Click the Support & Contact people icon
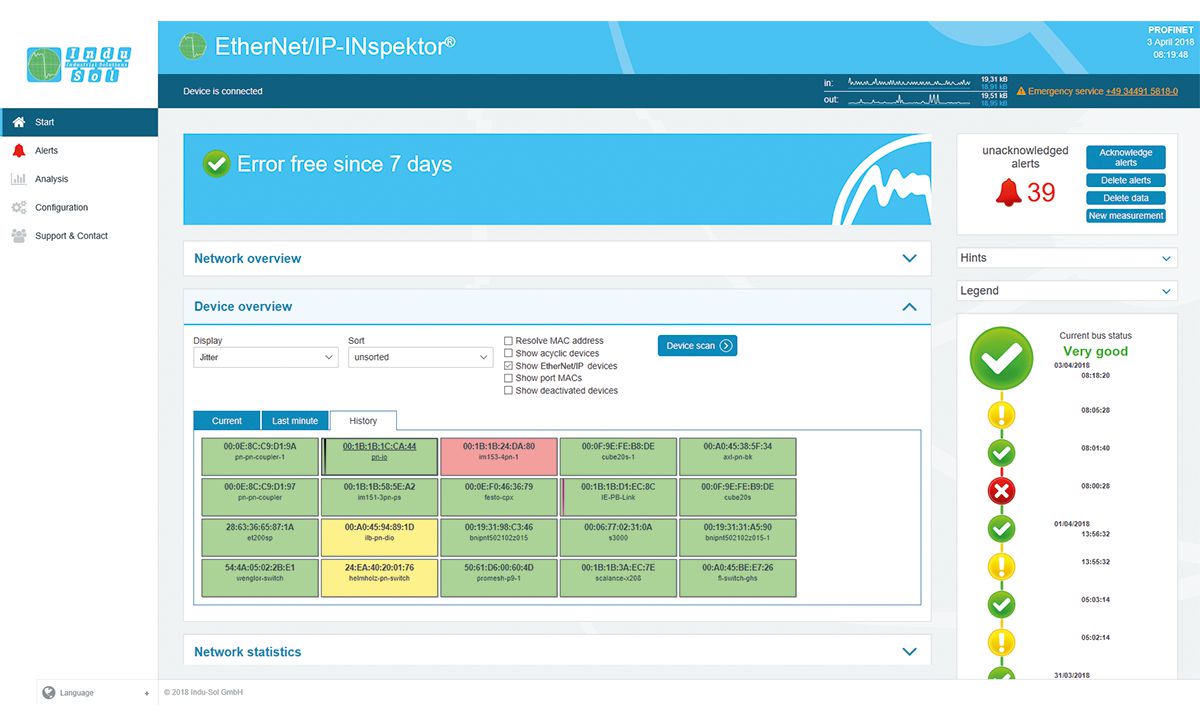1200x727 pixels. coord(18,236)
